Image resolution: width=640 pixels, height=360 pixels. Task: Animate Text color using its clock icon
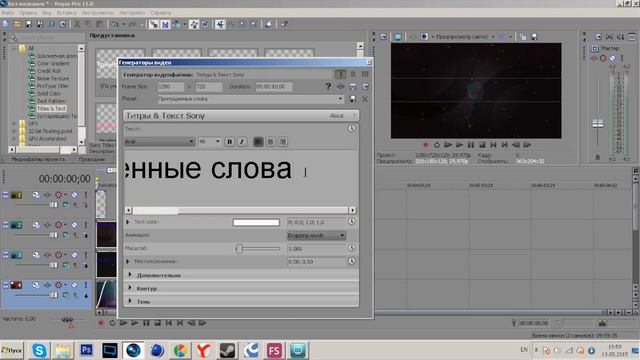pos(351,222)
